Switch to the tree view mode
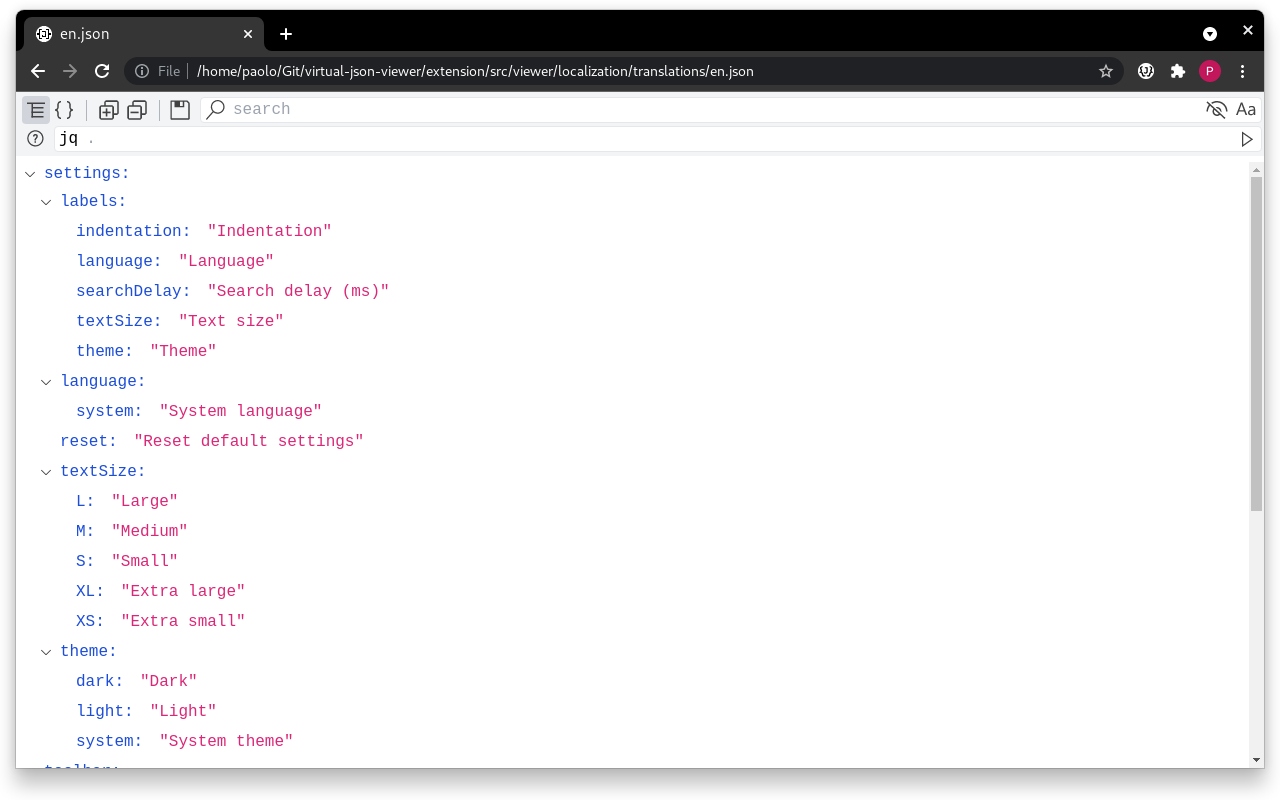 tap(36, 110)
